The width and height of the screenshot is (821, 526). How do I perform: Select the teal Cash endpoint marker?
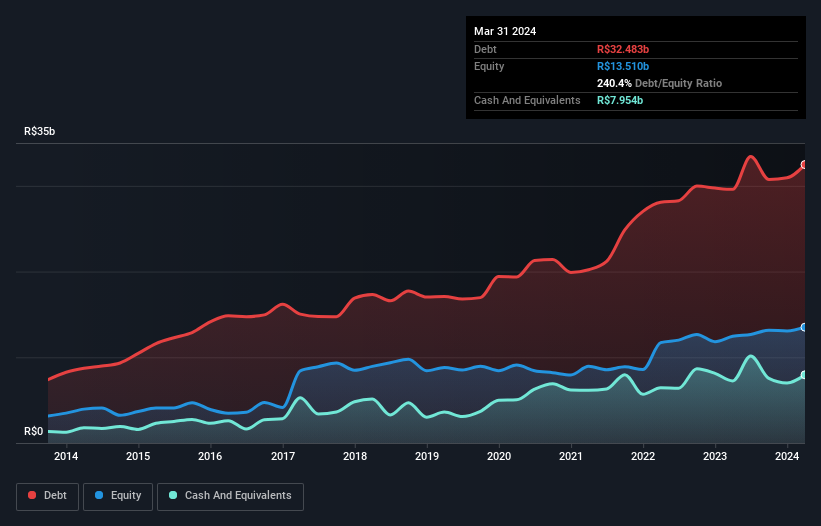[804, 375]
